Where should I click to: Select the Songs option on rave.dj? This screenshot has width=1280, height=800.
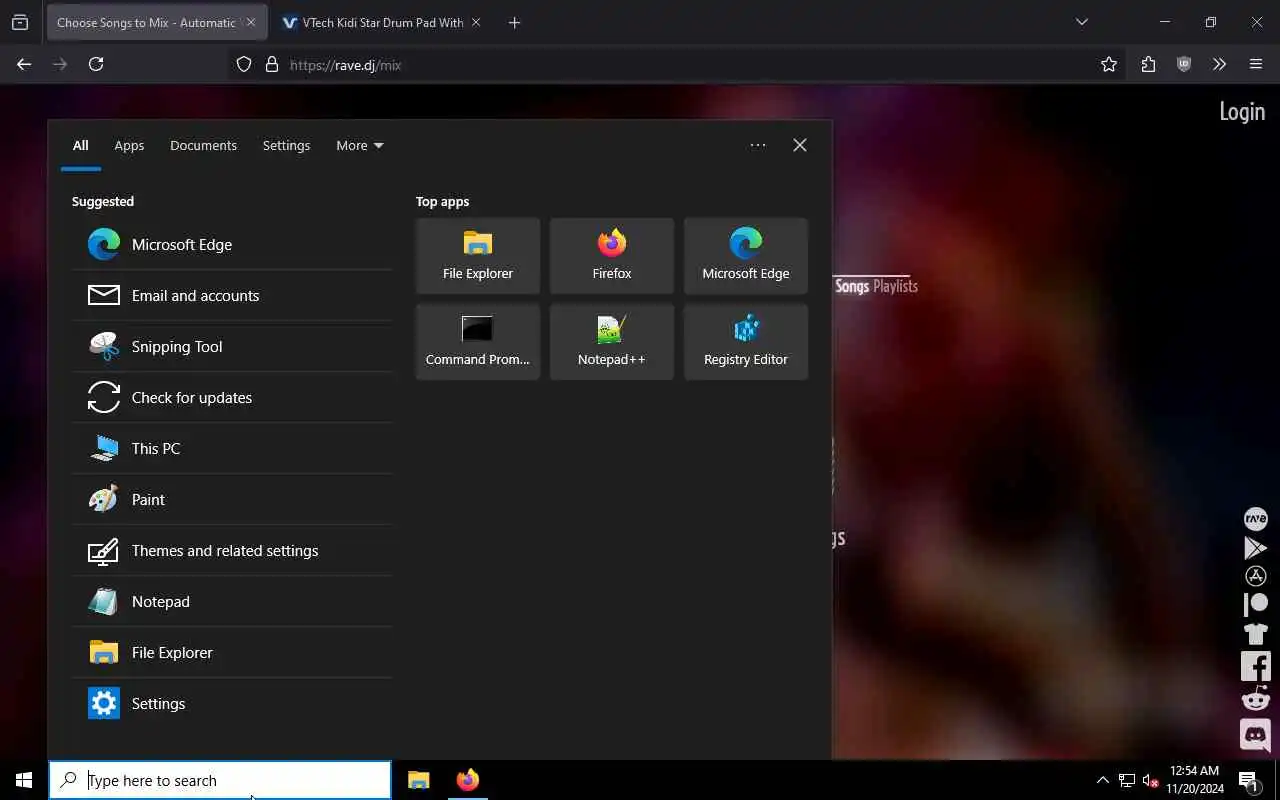click(852, 286)
